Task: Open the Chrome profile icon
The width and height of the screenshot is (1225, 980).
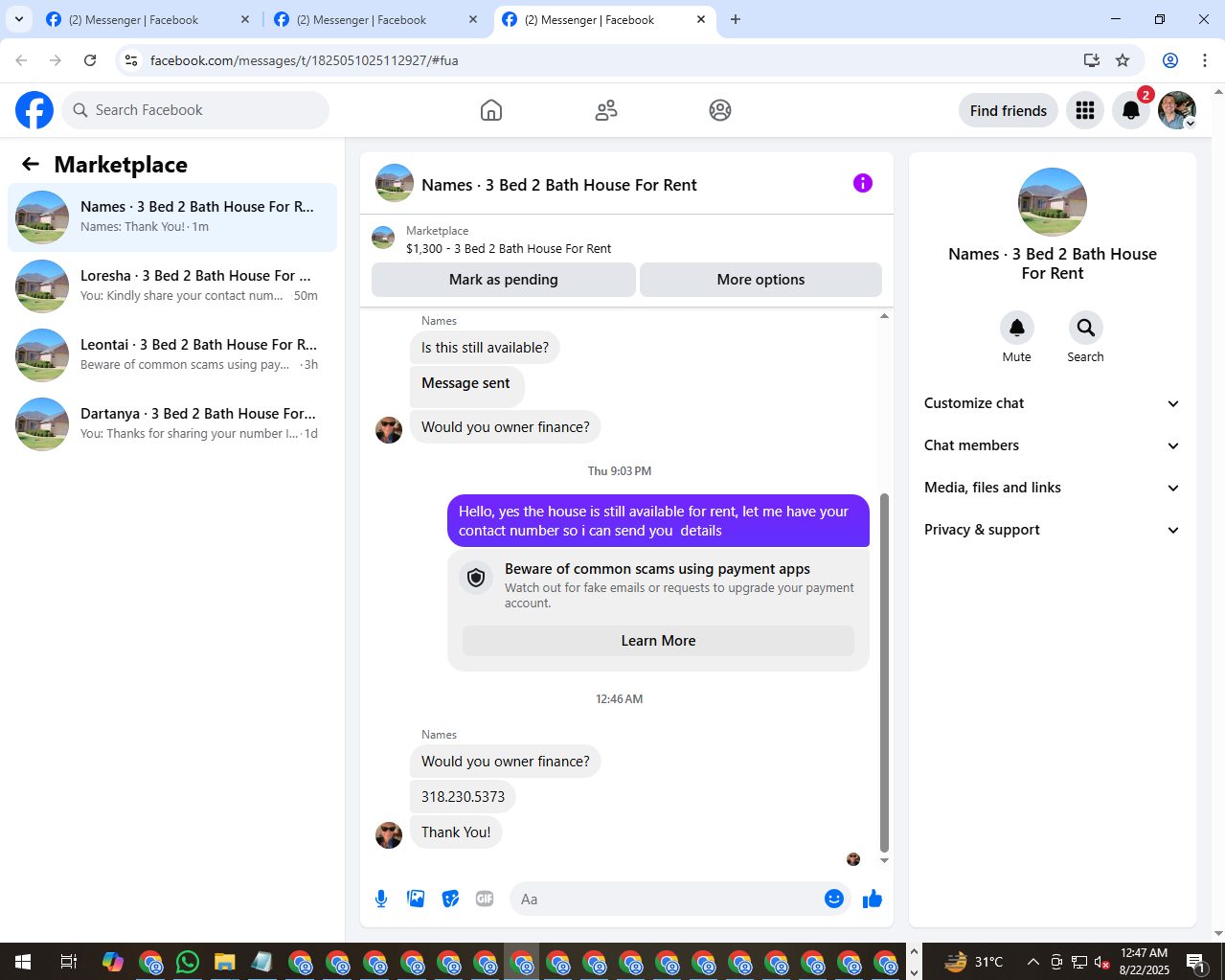Action: pyautogui.click(x=1170, y=60)
